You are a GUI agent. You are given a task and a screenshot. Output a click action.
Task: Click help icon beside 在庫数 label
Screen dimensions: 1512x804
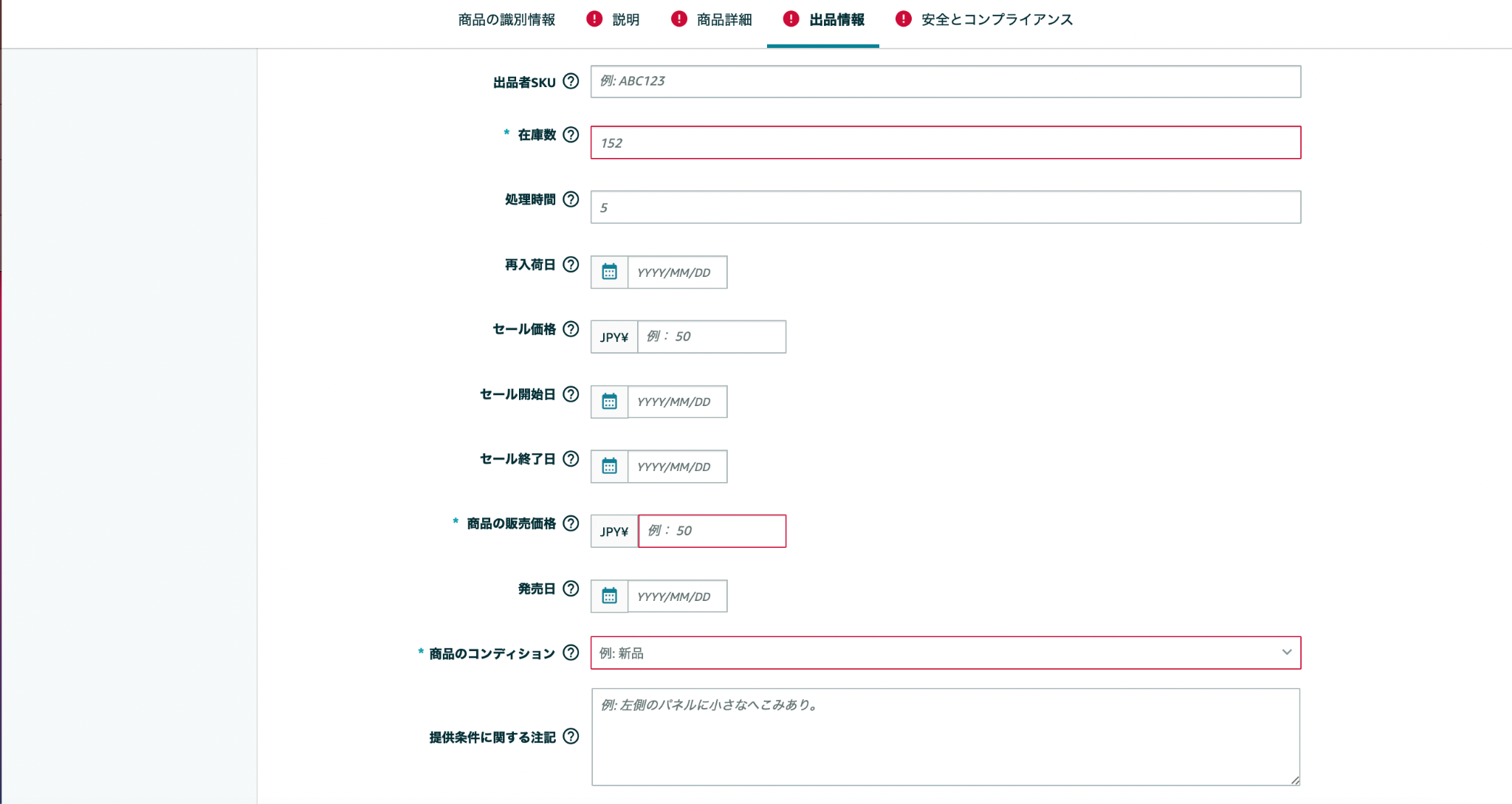(571, 134)
